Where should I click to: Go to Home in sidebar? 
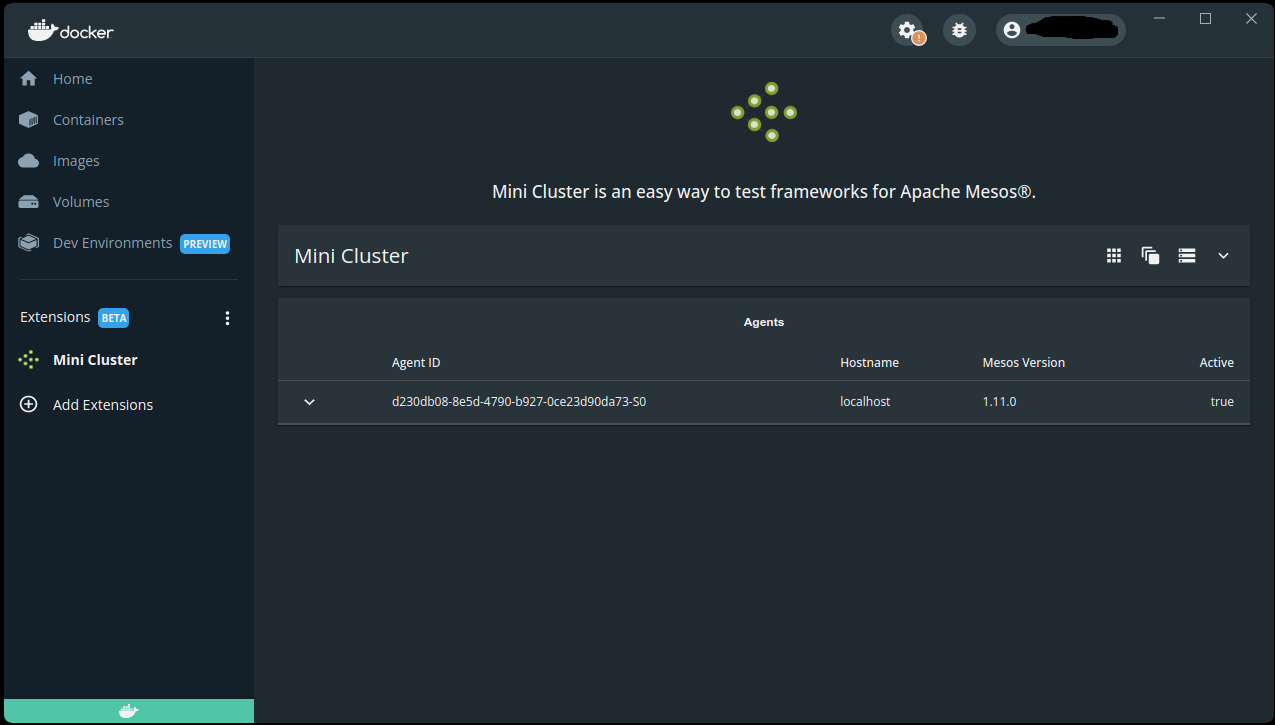[x=72, y=79]
